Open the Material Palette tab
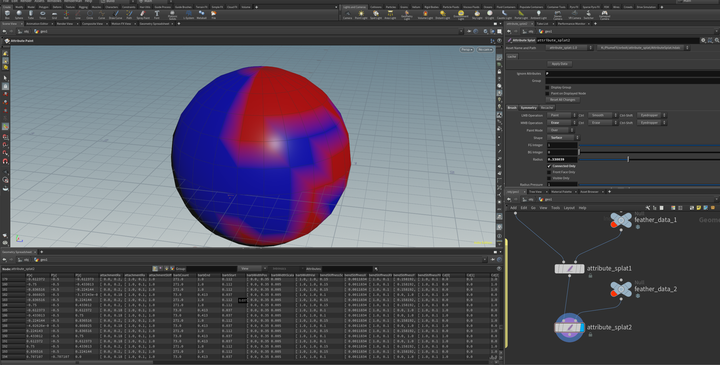 click(x=561, y=191)
